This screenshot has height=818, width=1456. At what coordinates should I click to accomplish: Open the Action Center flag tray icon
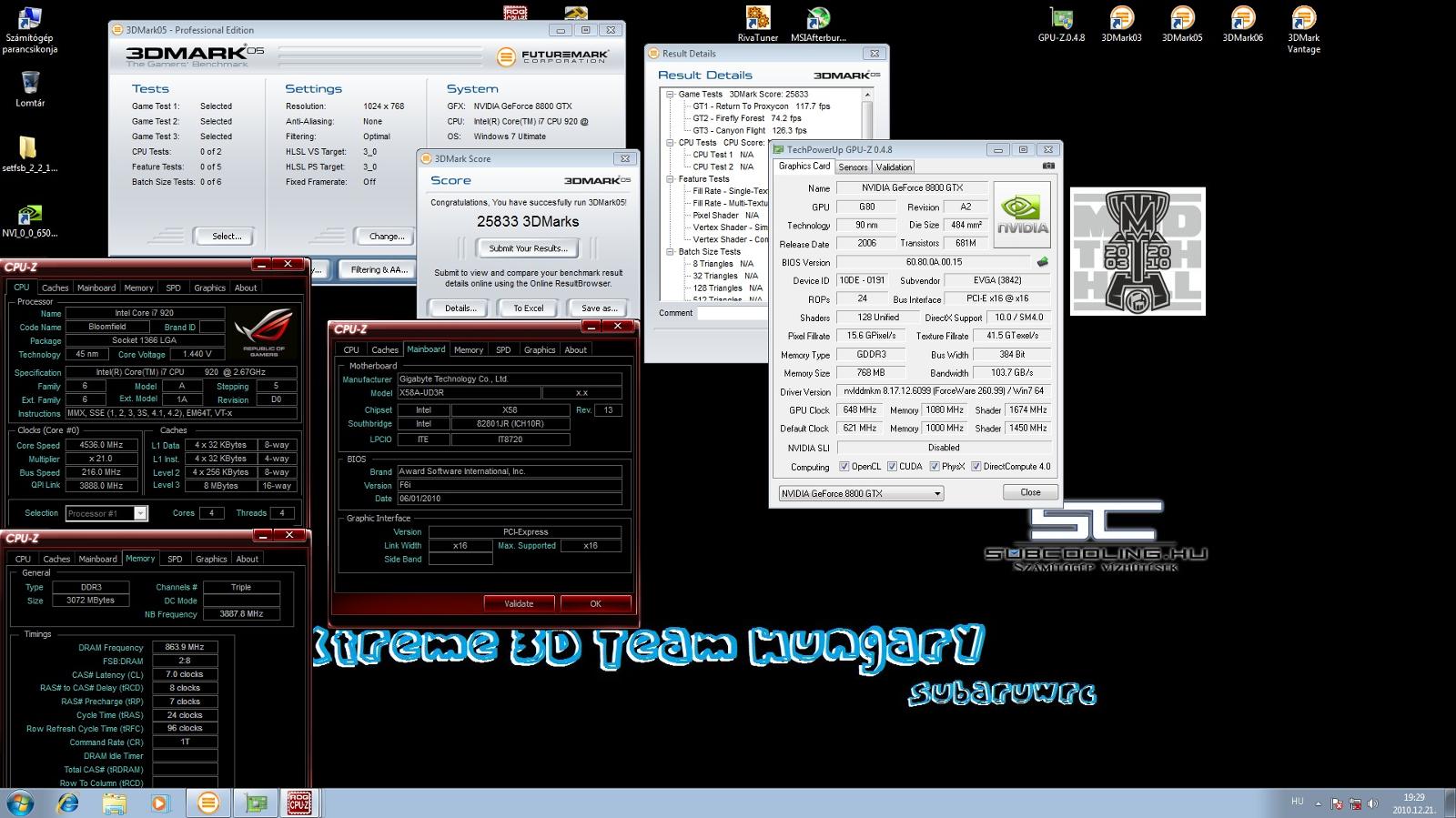(1337, 804)
